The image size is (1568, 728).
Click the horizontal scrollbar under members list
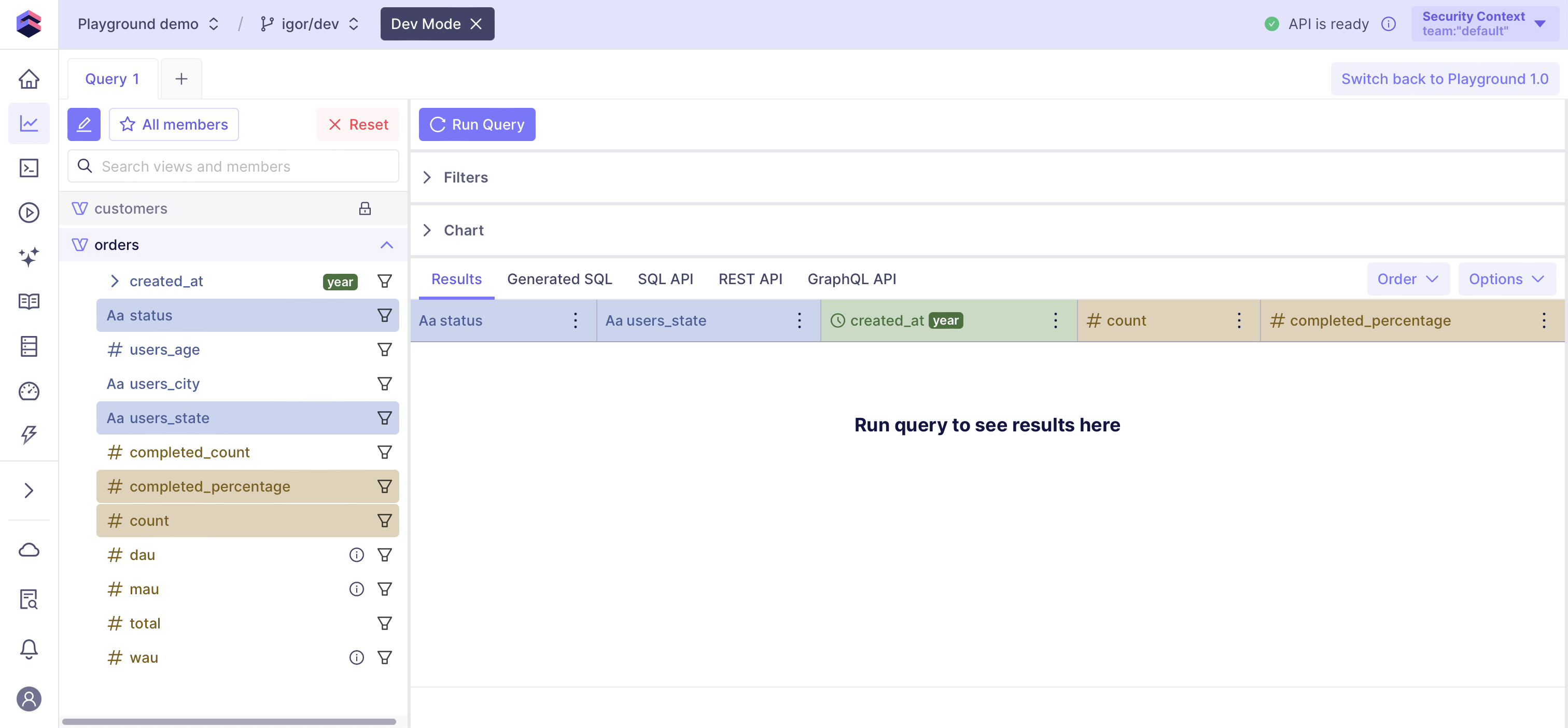click(x=229, y=721)
